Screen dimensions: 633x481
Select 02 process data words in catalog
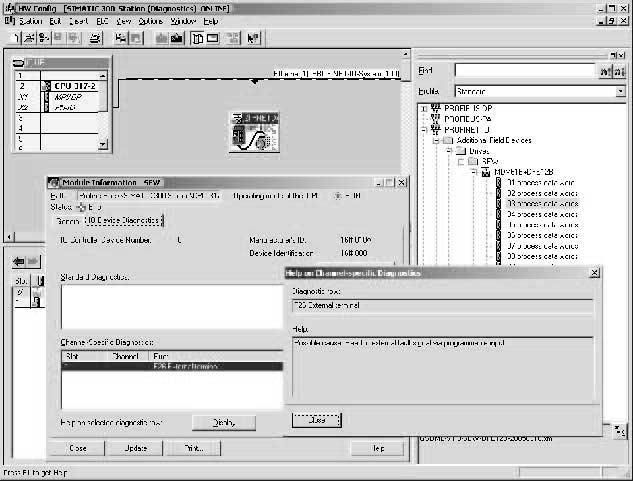[542, 193]
